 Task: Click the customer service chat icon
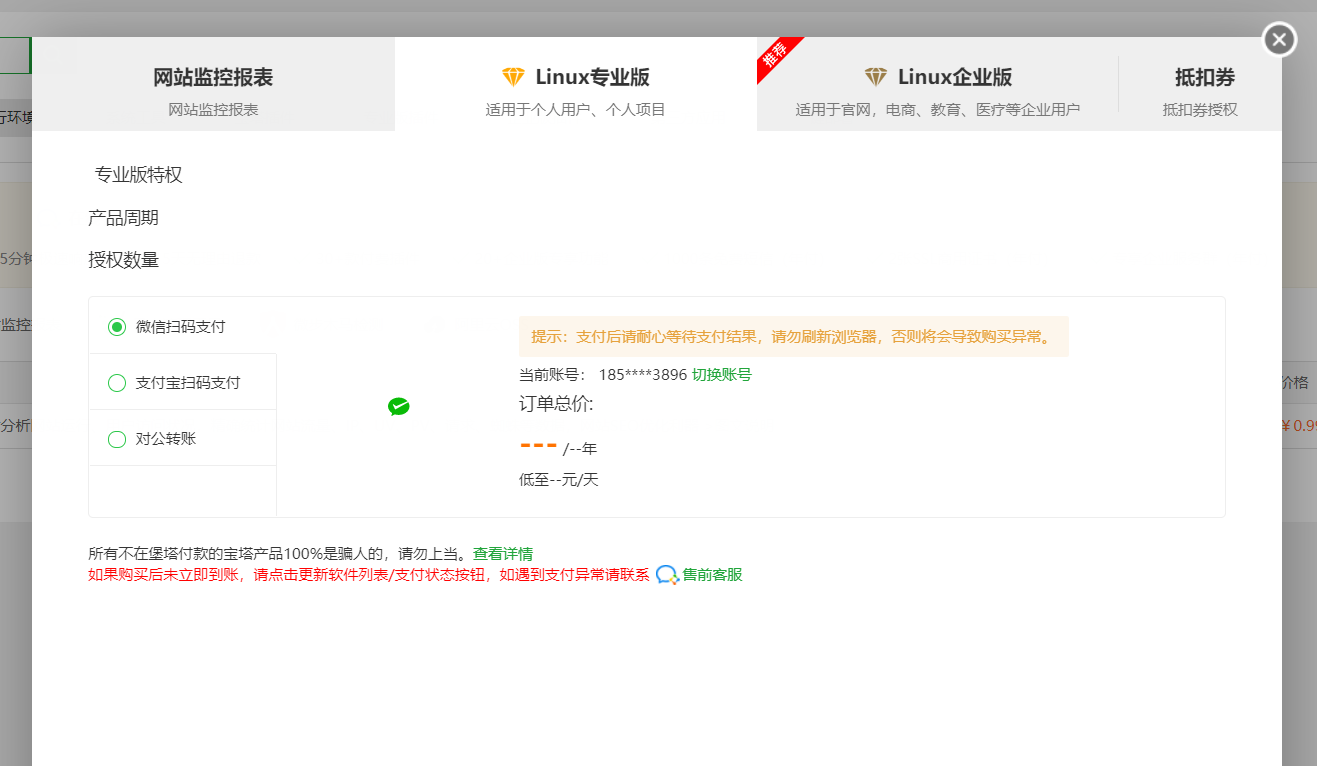tap(667, 575)
